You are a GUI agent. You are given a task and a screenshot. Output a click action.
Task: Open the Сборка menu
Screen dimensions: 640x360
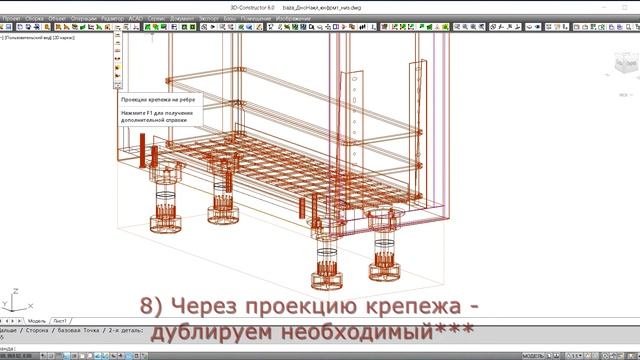coord(34,18)
